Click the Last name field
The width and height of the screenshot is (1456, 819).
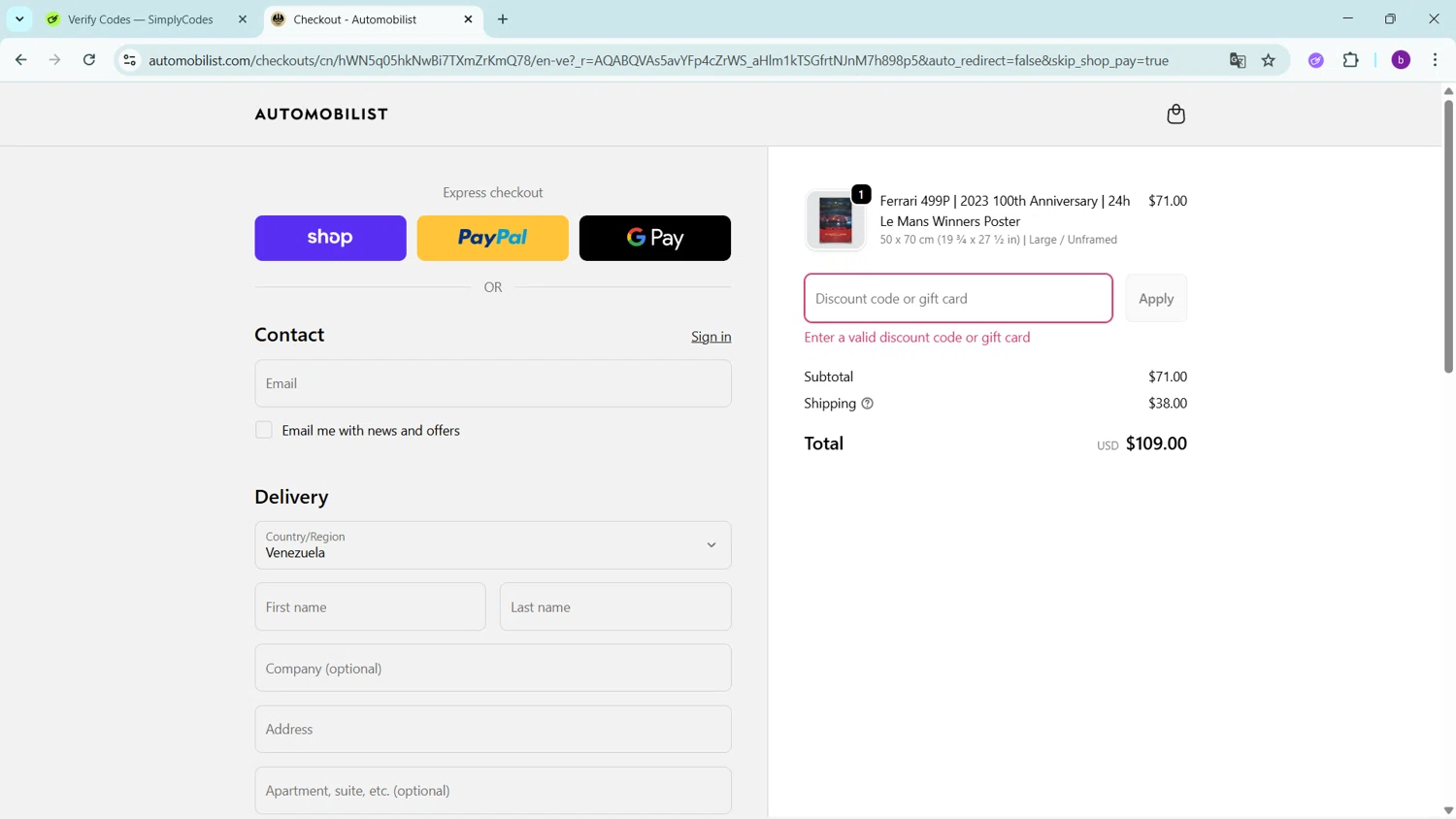click(615, 606)
